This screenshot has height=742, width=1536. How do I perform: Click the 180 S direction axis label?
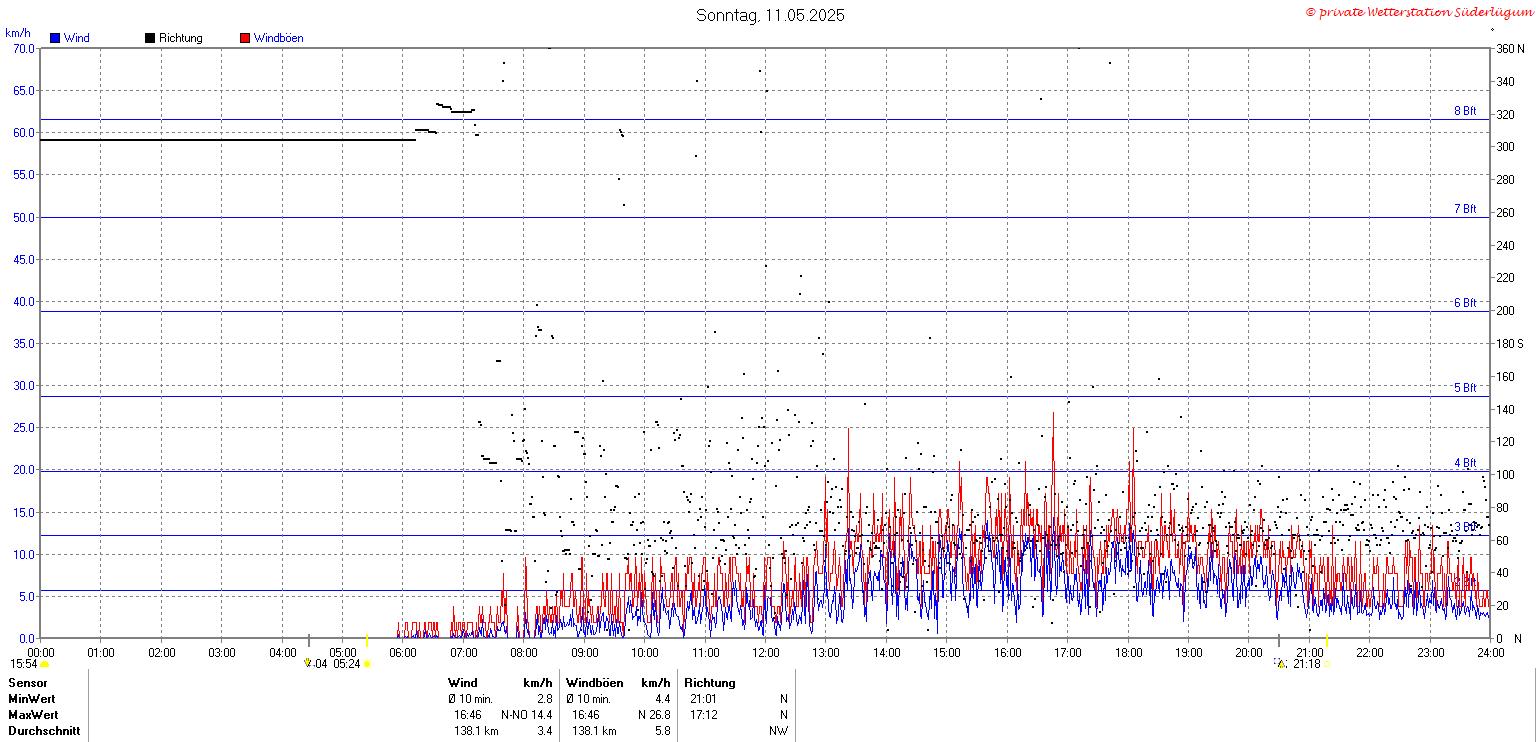[1509, 344]
